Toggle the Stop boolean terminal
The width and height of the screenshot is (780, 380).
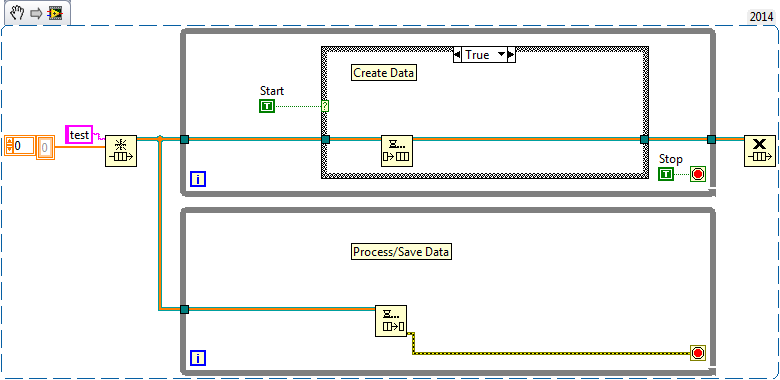(x=666, y=174)
